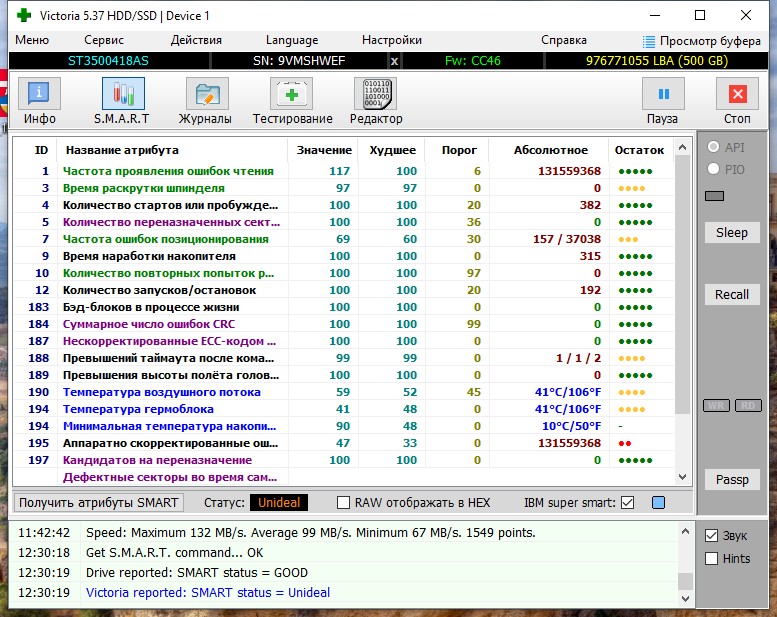Click the RD indicator

tap(748, 405)
